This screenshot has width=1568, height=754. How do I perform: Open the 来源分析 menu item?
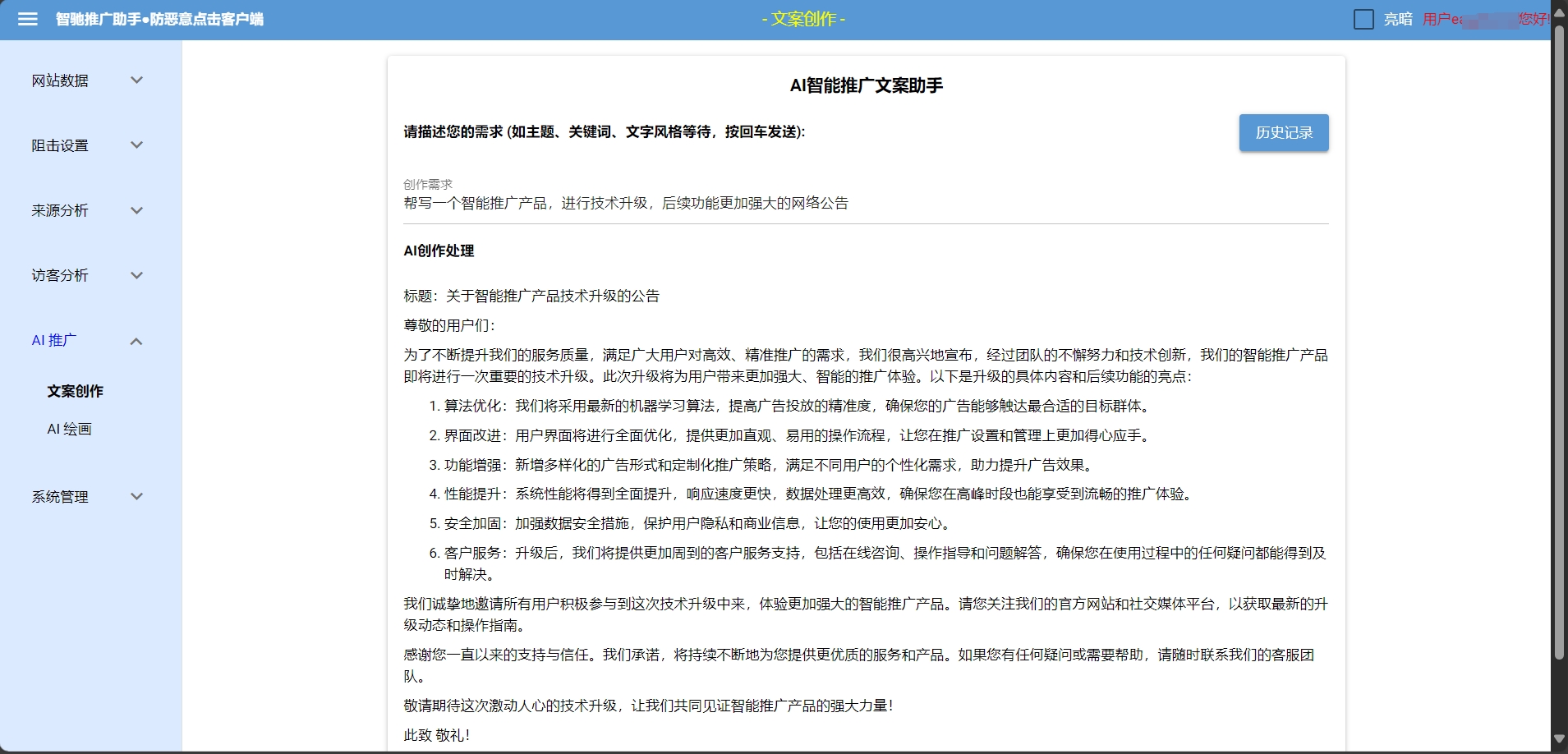click(x=60, y=210)
